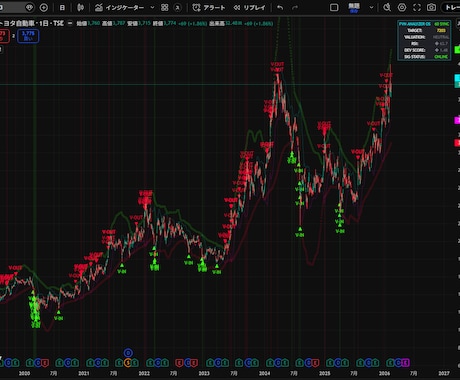Click the 2024 label on time axis
The width and height of the screenshot is (460, 380).
tap(264, 373)
